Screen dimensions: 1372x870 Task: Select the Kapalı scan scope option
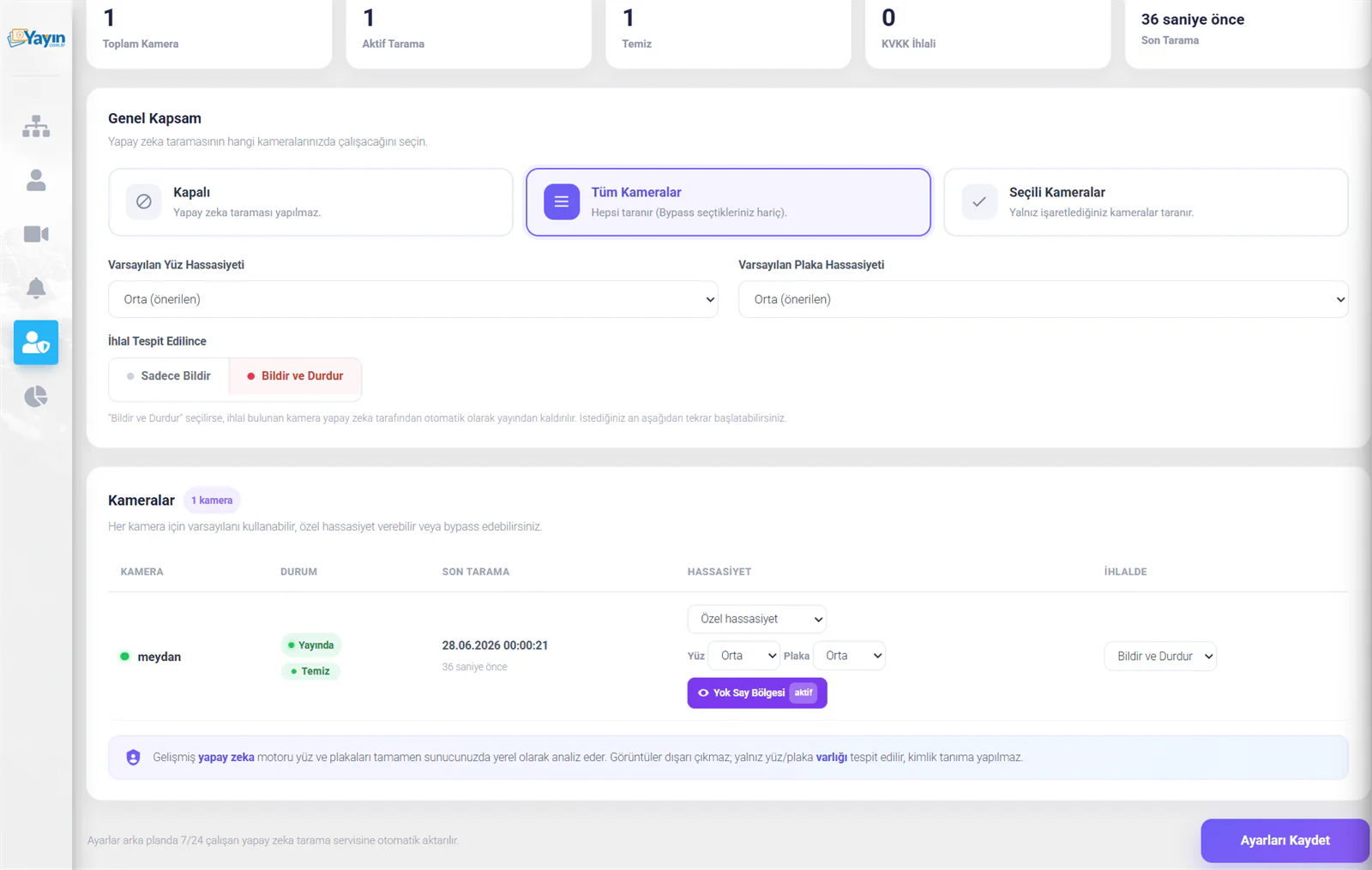[x=310, y=202]
